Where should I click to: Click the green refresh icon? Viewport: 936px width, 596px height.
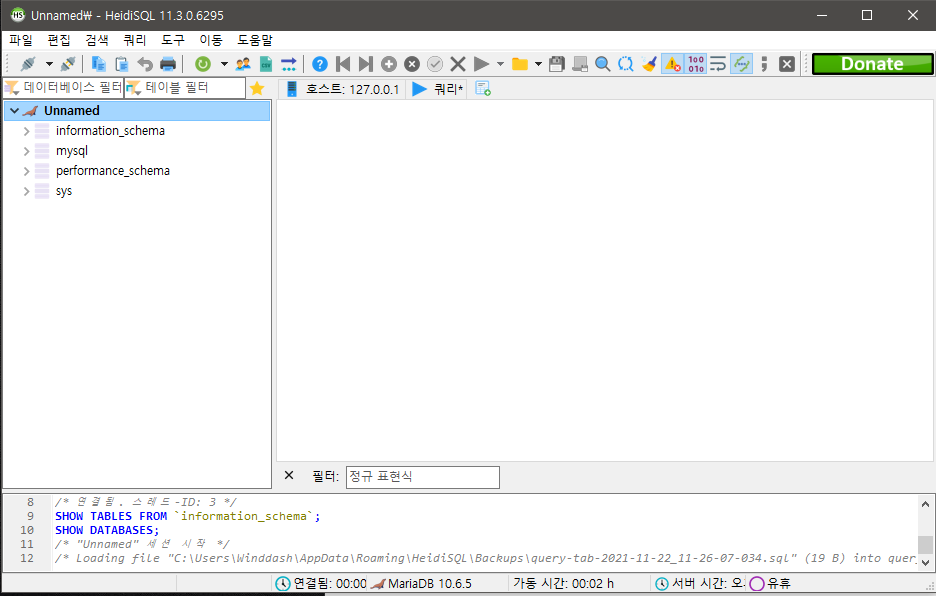pyautogui.click(x=203, y=64)
